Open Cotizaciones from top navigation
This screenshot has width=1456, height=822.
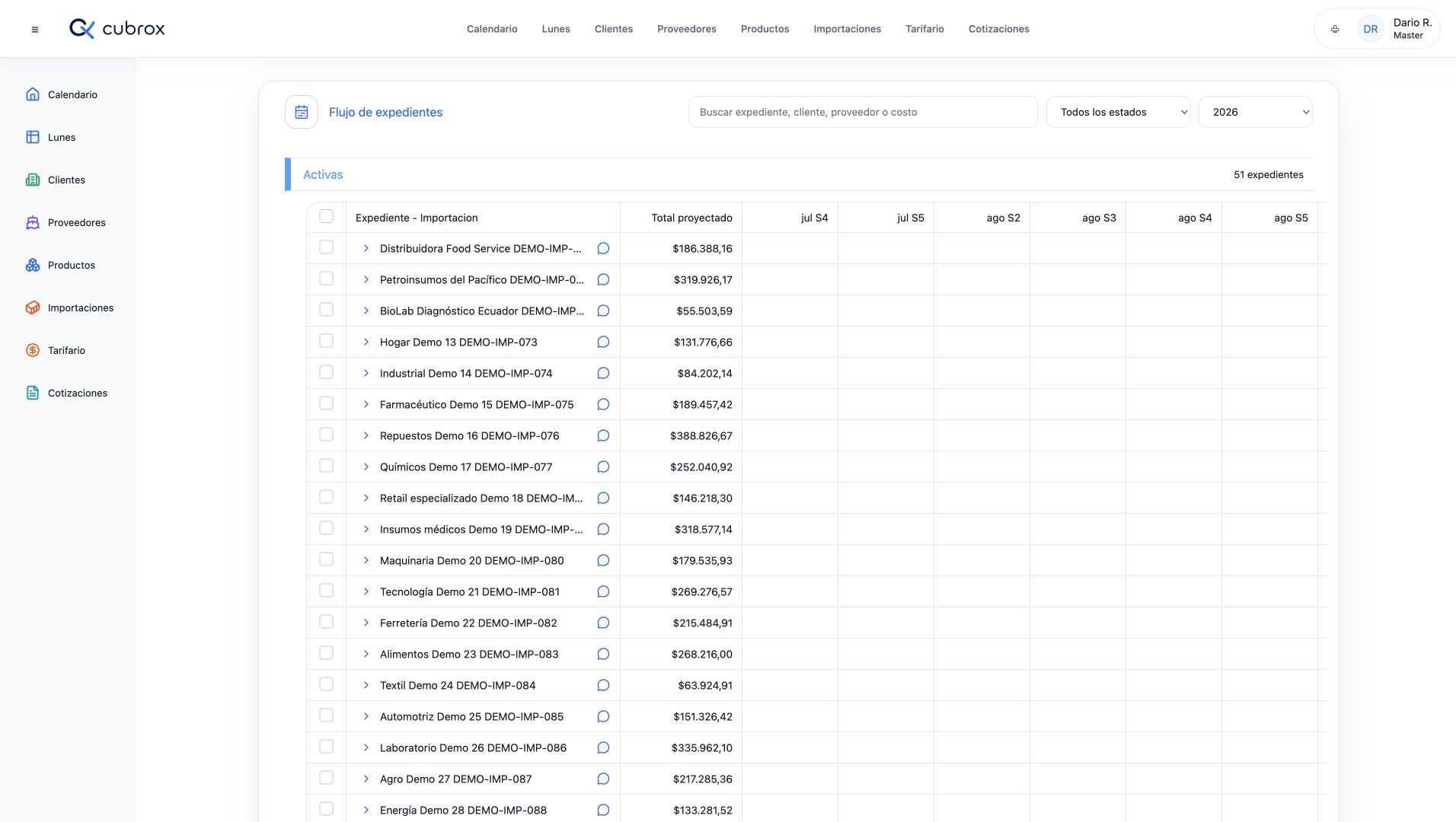pos(999,29)
